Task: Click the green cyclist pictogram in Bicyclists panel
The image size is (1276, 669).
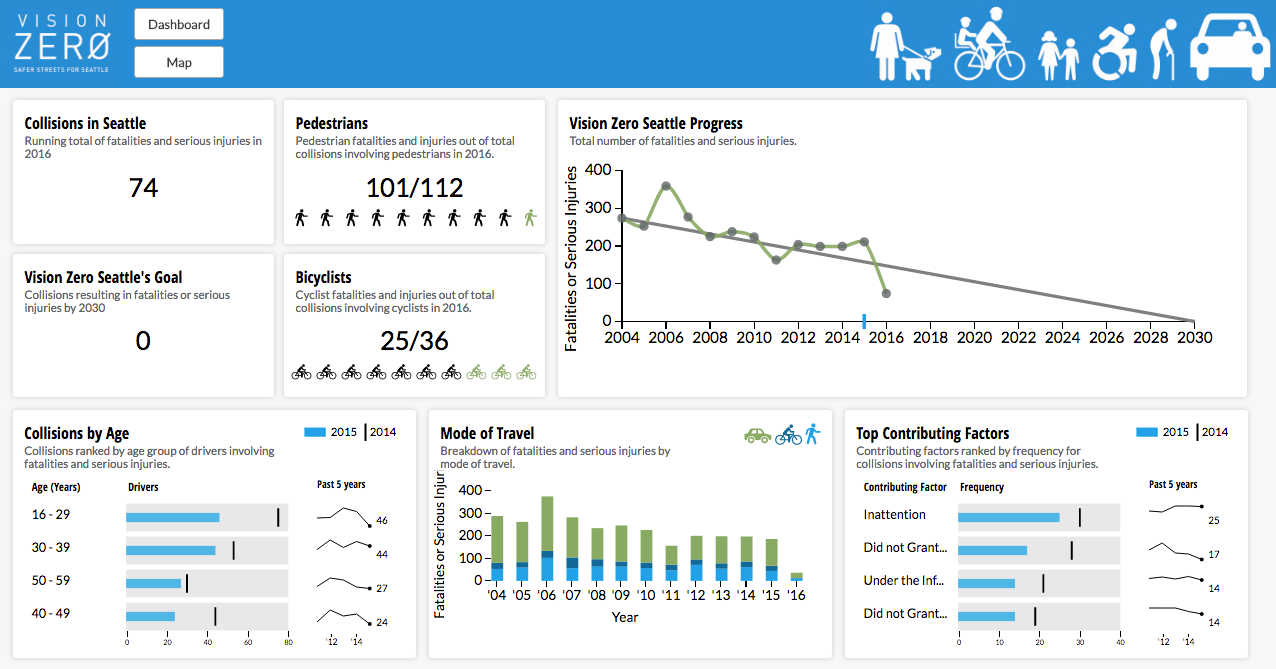Action: coord(527,371)
